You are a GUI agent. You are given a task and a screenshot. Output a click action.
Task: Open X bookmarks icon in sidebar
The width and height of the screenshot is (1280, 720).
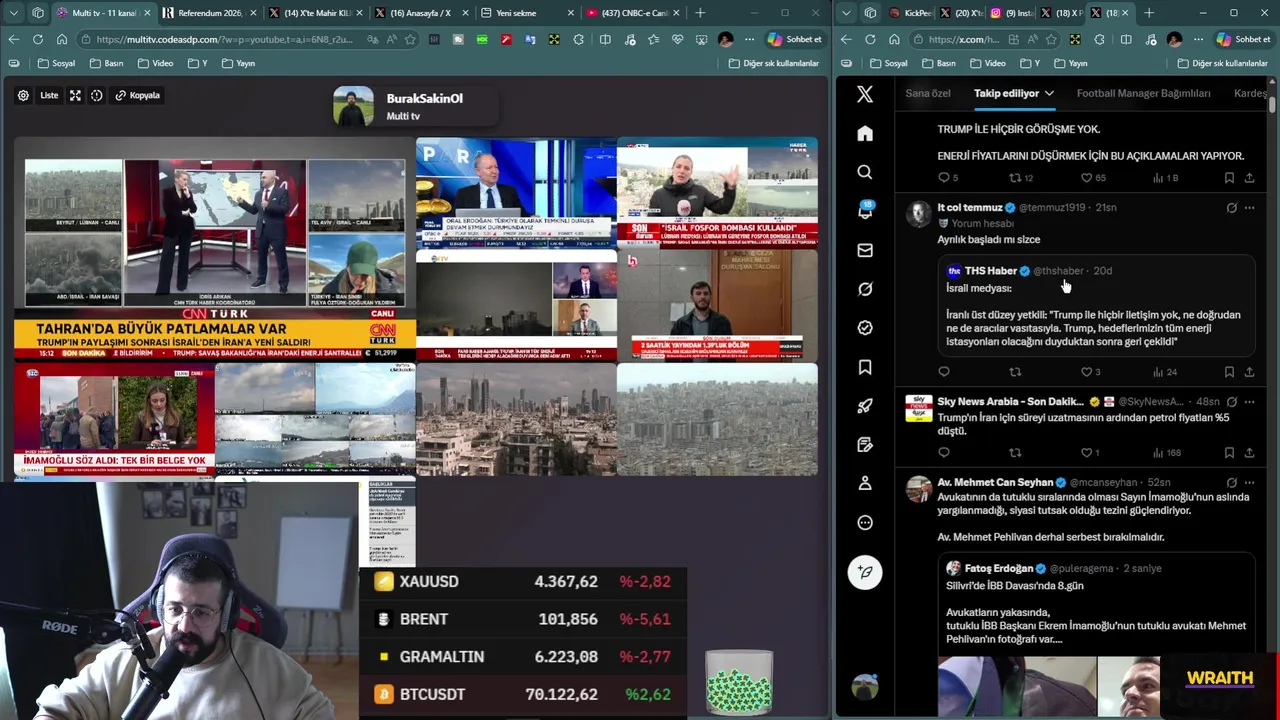click(x=865, y=367)
